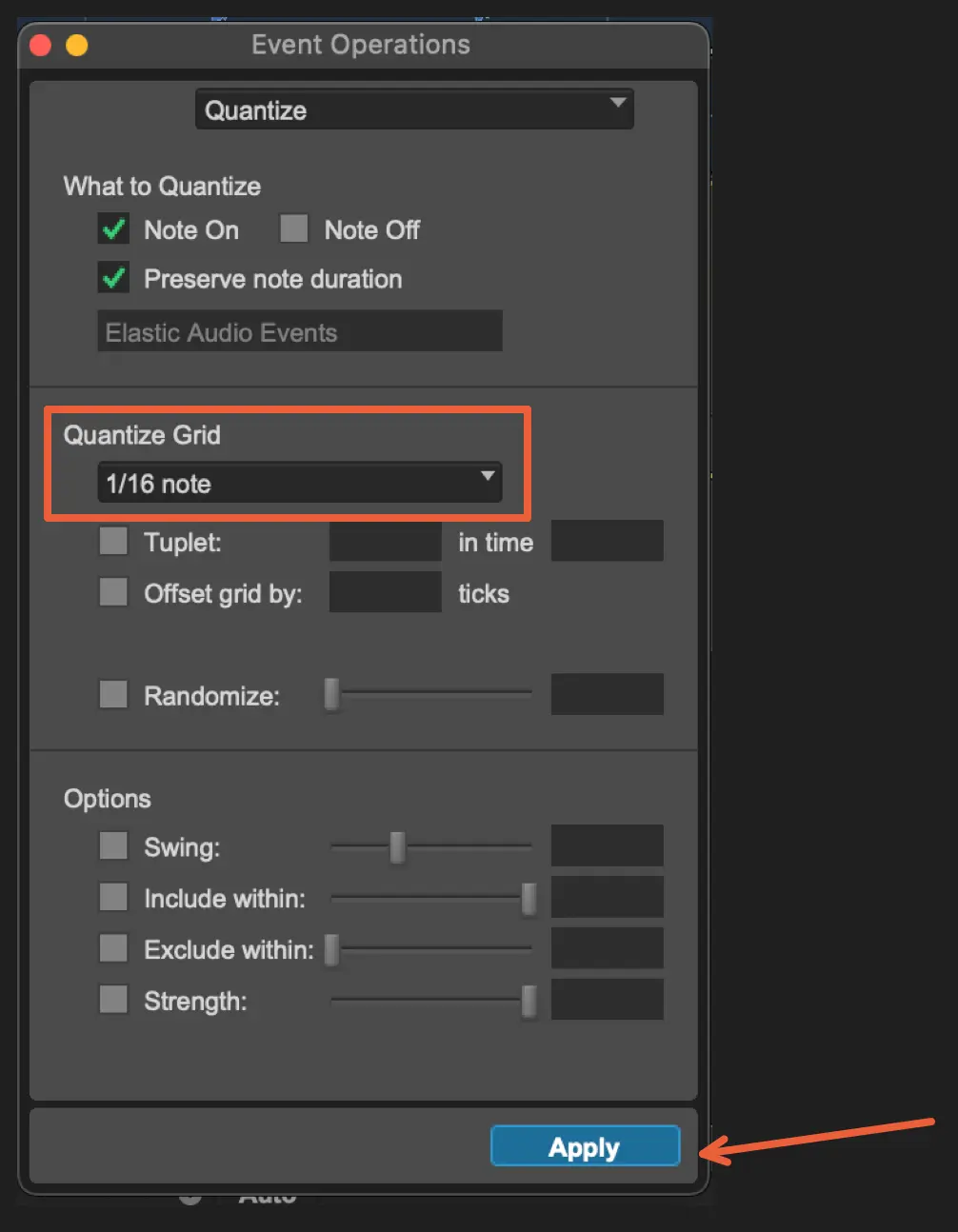Click the yellow minimize window button

tap(77, 46)
